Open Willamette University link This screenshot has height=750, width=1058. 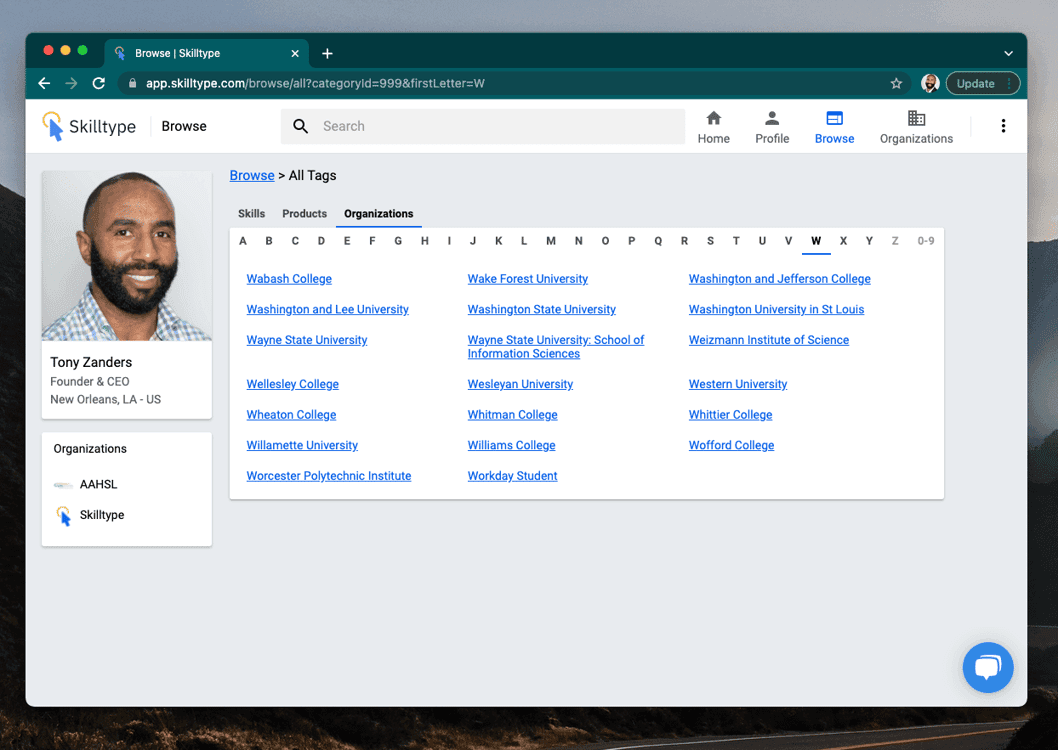[302, 445]
